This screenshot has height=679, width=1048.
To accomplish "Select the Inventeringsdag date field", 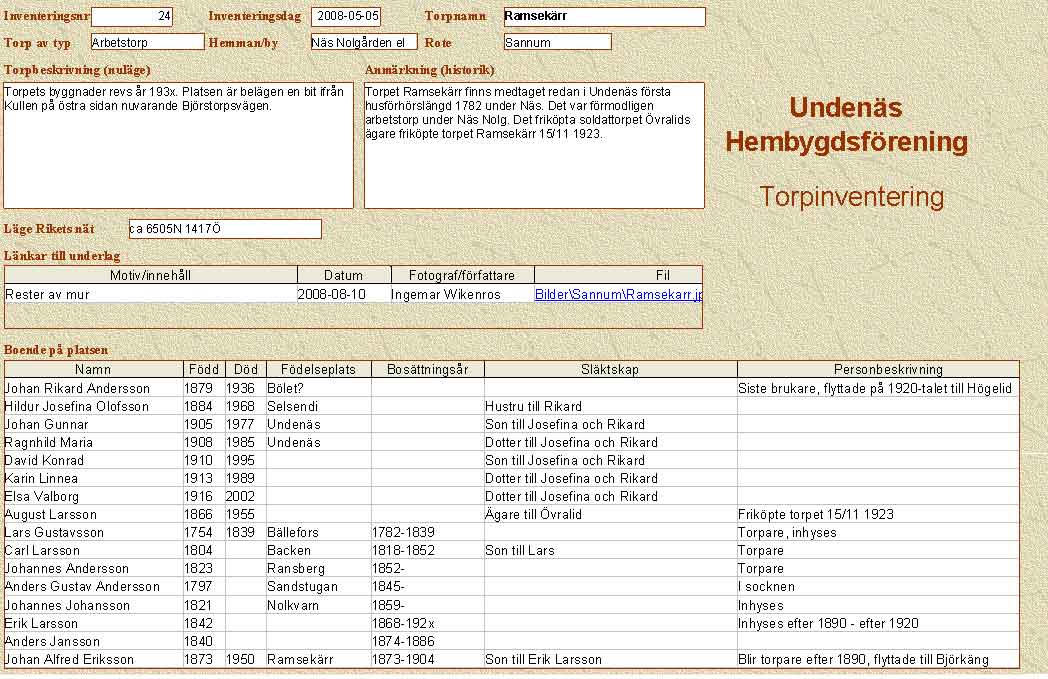I will (345, 16).
